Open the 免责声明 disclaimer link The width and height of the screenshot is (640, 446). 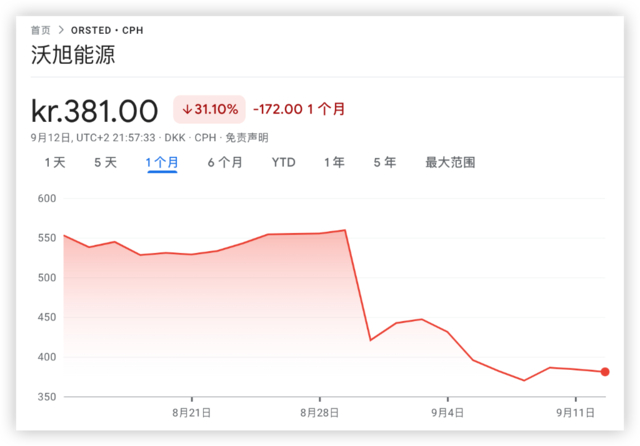point(246,138)
